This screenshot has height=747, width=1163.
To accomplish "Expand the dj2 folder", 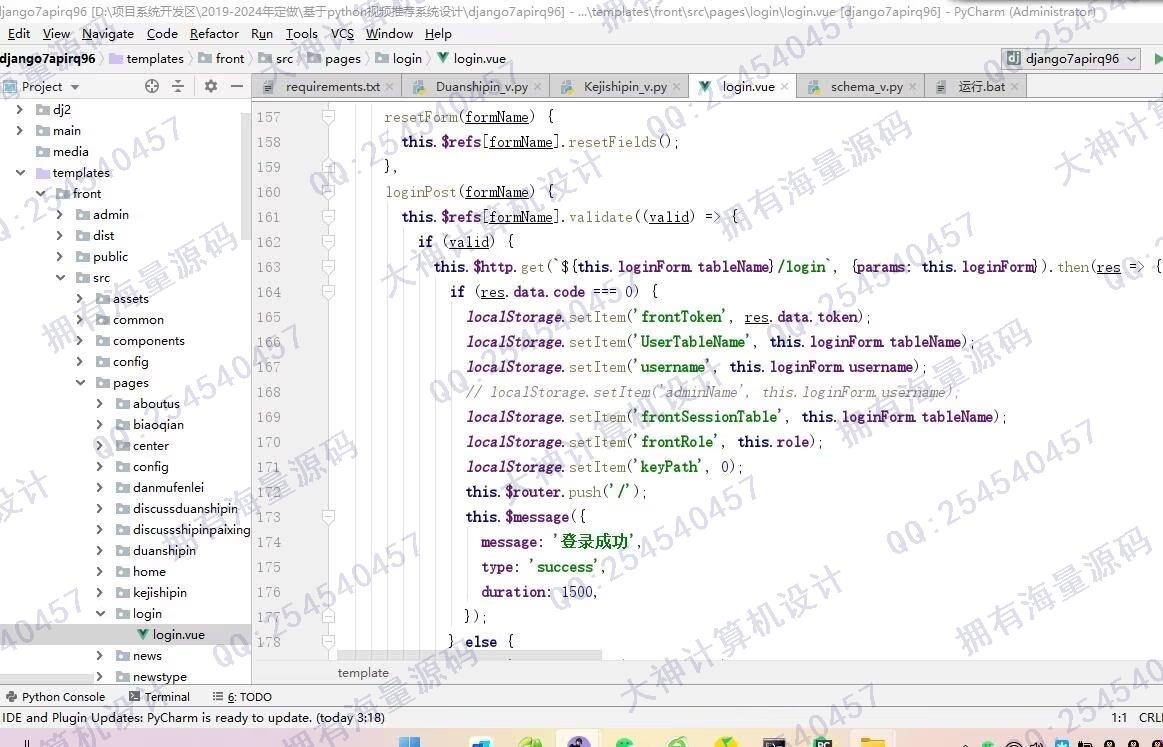I will coord(20,110).
